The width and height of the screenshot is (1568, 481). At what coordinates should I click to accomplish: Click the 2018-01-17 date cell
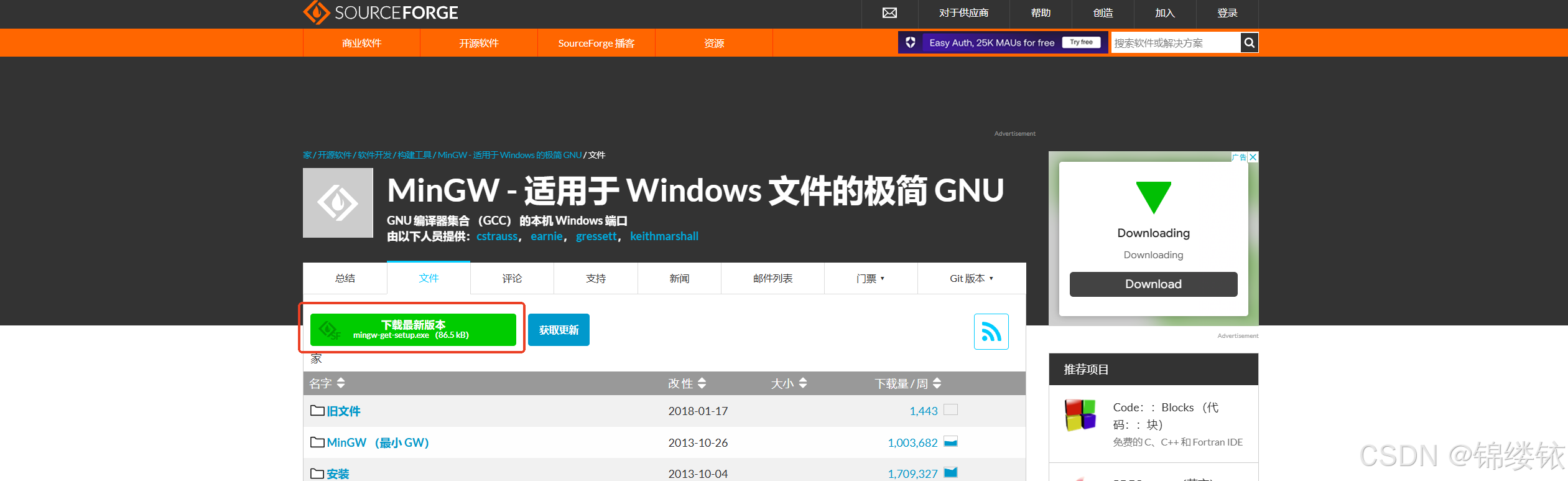[698, 411]
